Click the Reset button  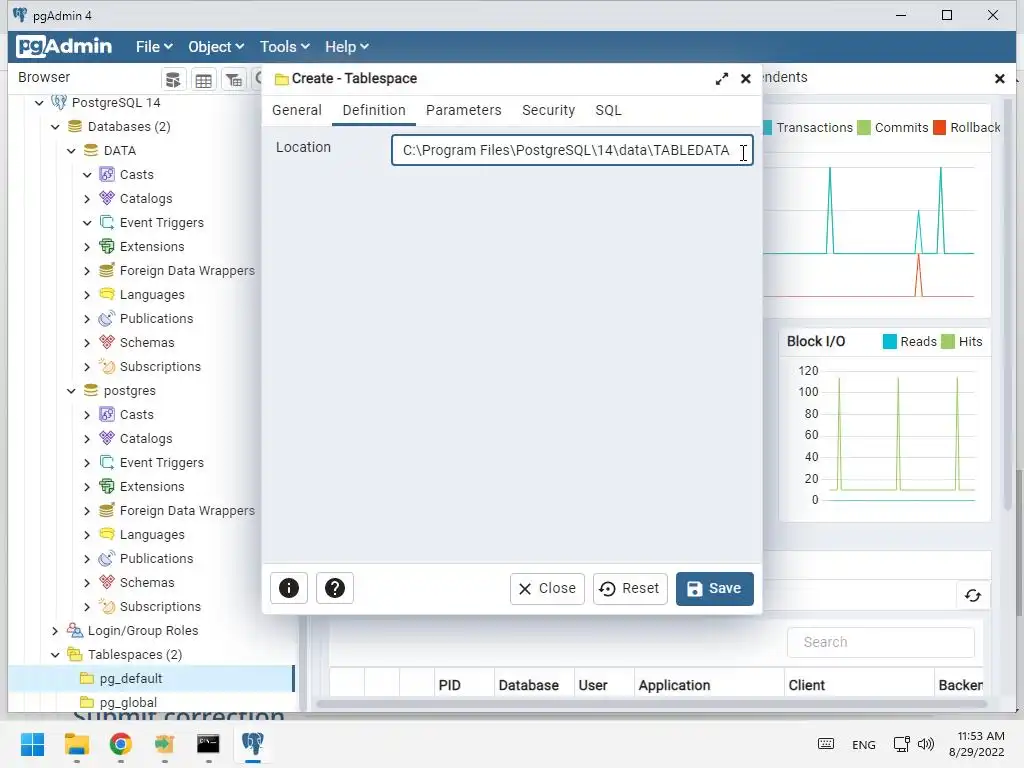[x=630, y=588]
